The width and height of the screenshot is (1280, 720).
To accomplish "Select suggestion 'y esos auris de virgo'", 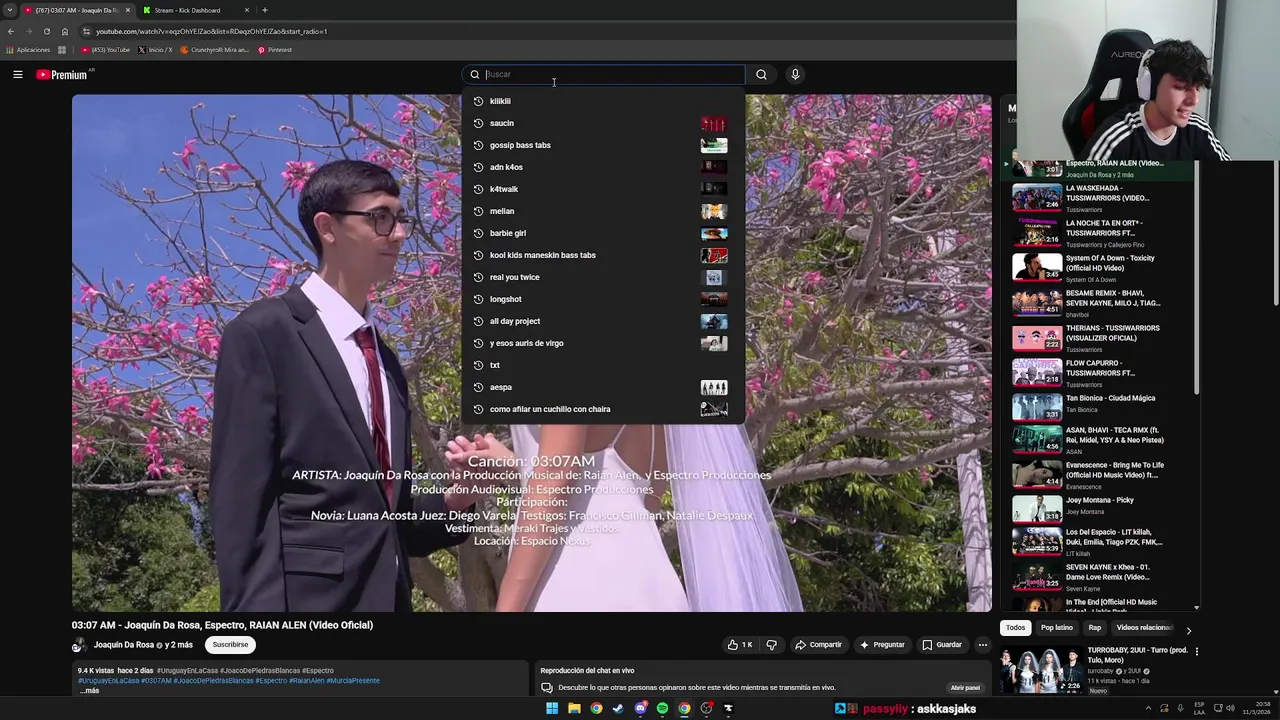I will coord(603,343).
